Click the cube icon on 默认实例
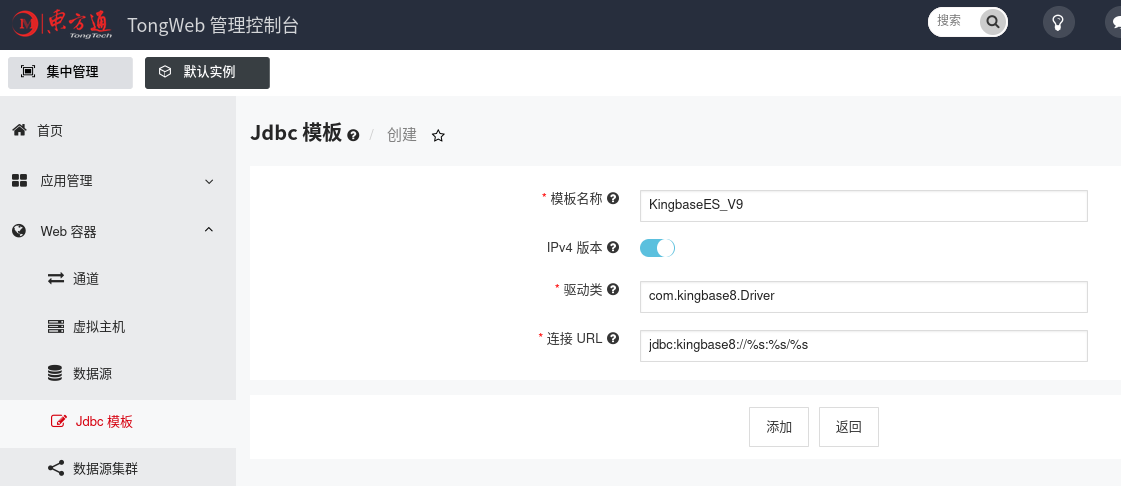 (x=165, y=71)
